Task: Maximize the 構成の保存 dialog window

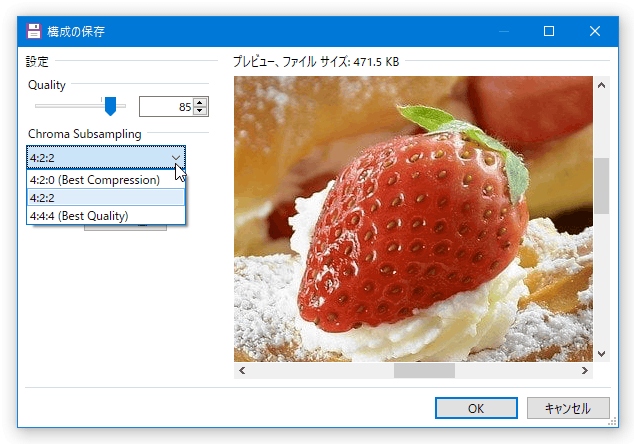Action: point(549,31)
